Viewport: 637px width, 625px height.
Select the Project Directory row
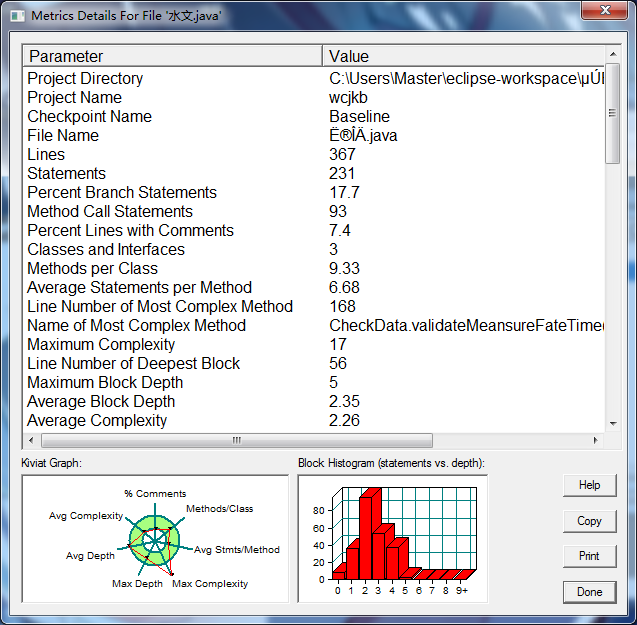[x=314, y=78]
